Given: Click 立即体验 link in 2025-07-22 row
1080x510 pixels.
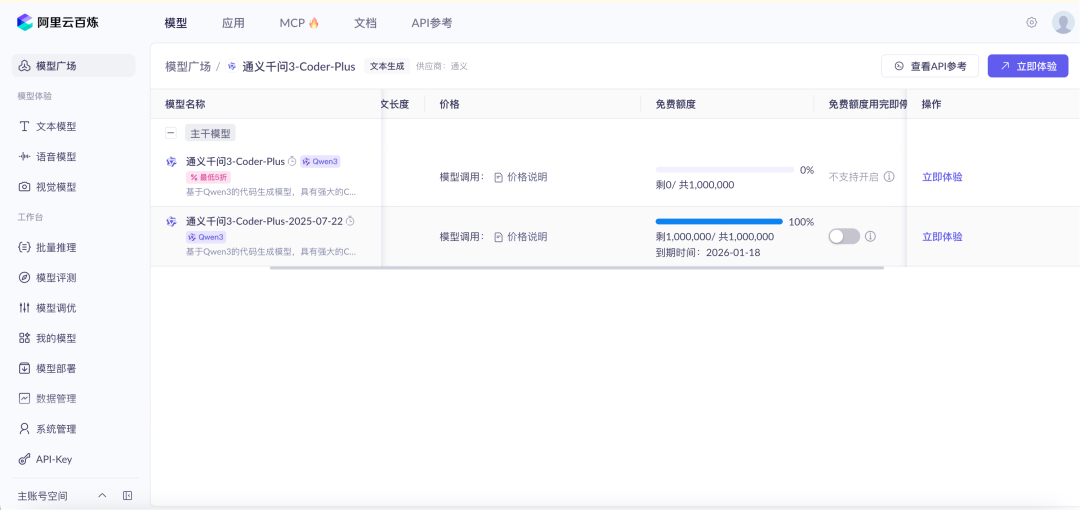Looking at the screenshot, I should [x=942, y=236].
